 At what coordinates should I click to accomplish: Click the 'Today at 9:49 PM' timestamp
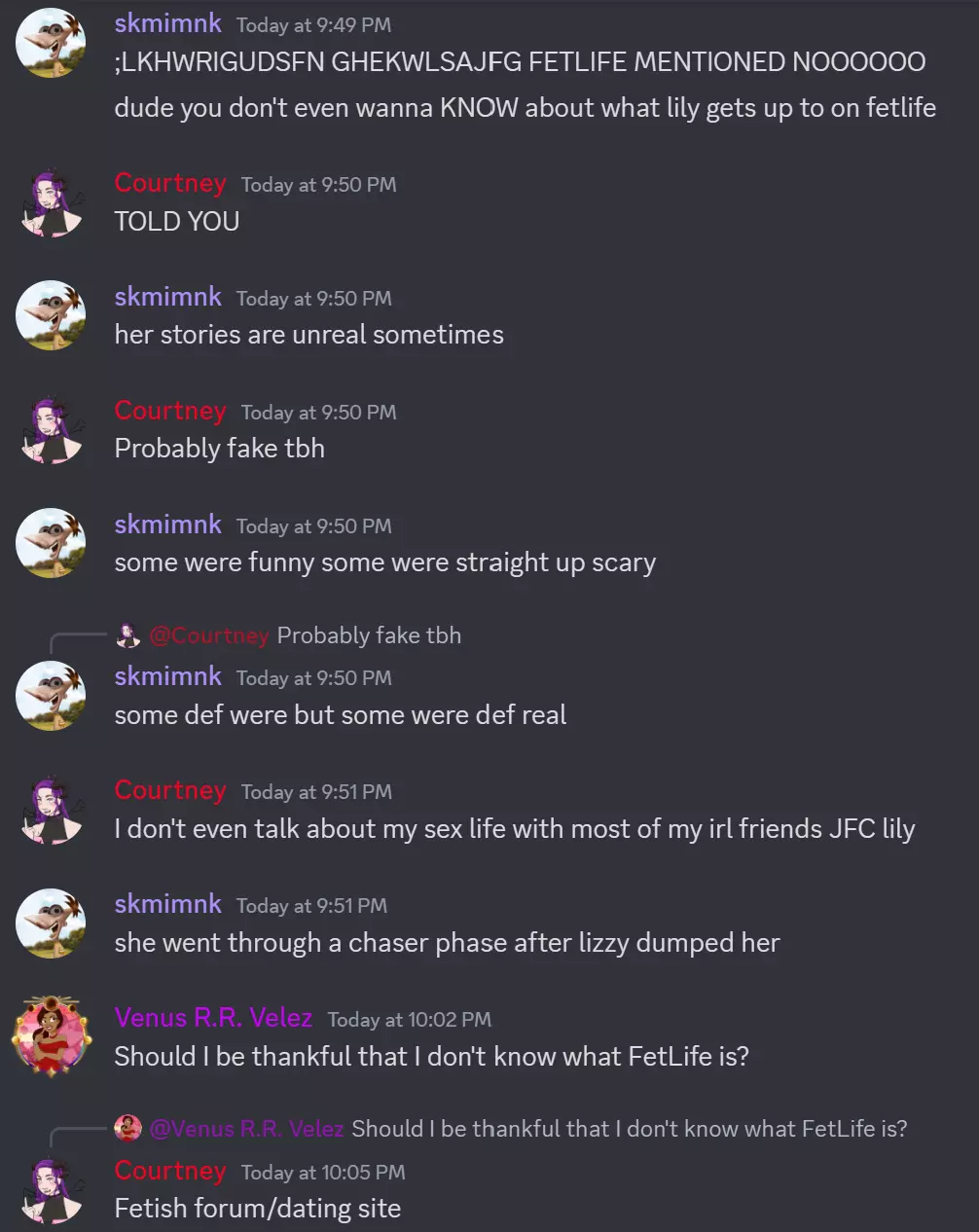(313, 25)
